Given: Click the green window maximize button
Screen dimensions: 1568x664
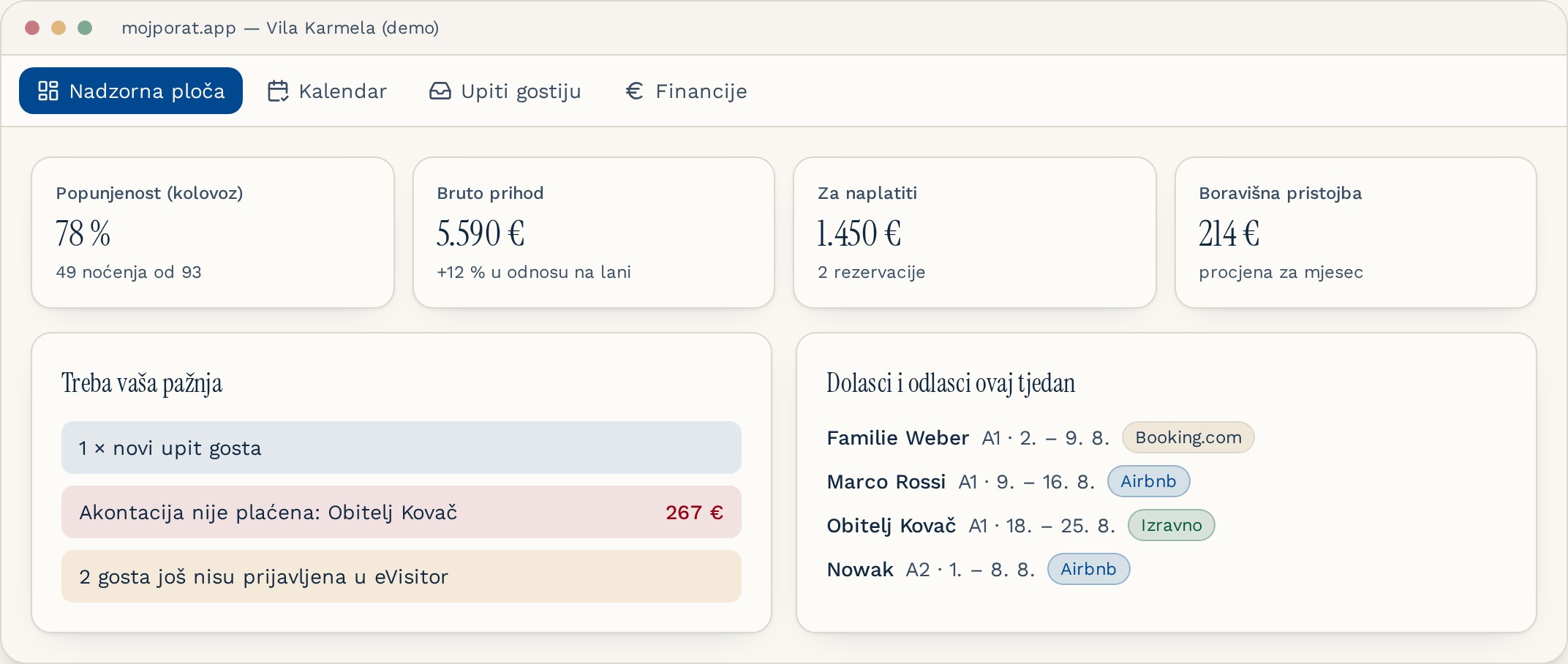Looking at the screenshot, I should (x=85, y=28).
